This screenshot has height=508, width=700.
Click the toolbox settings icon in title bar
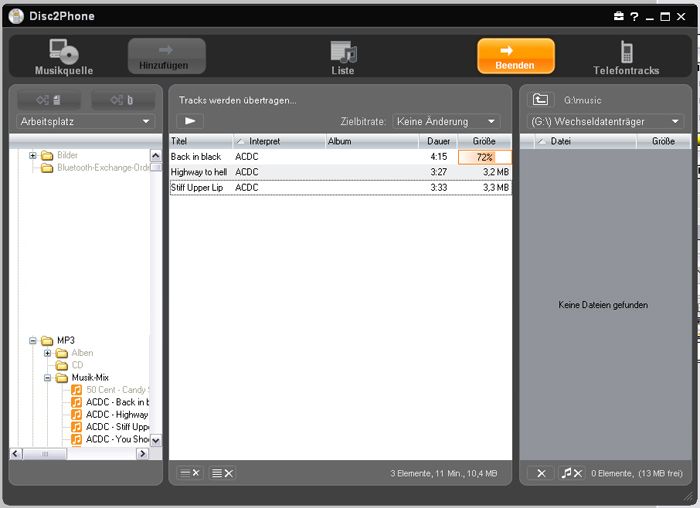[619, 17]
